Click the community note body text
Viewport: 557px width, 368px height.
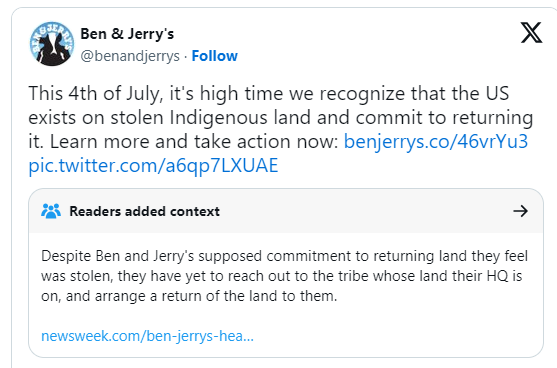[x=284, y=276]
